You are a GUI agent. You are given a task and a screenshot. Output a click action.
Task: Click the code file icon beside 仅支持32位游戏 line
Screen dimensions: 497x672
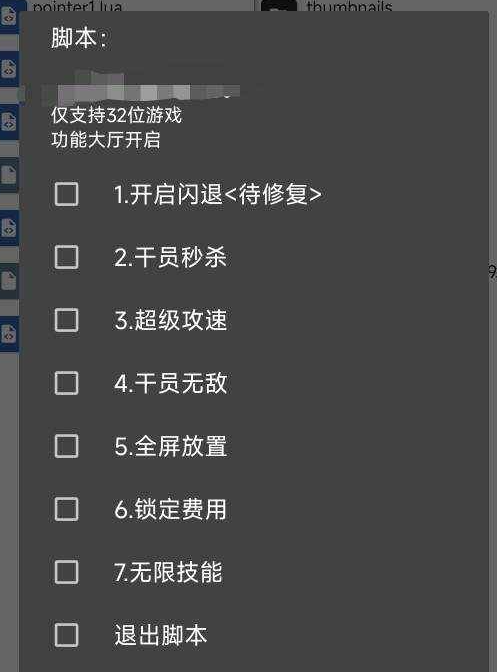tap(9, 122)
